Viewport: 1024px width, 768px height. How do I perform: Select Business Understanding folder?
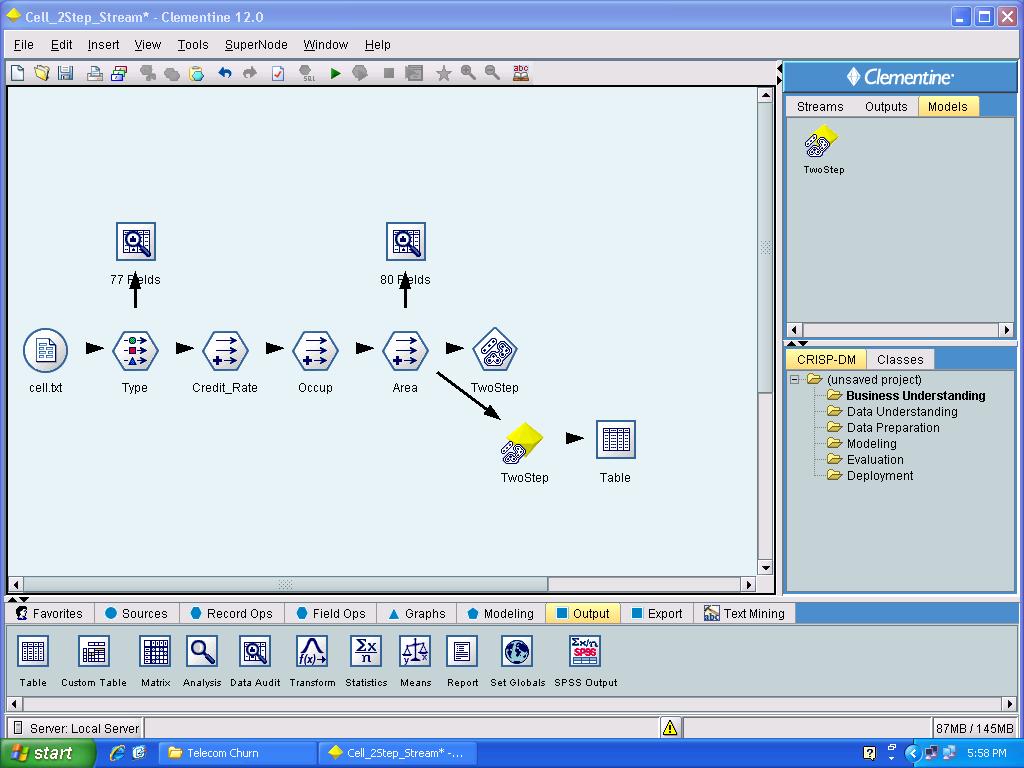pos(916,395)
